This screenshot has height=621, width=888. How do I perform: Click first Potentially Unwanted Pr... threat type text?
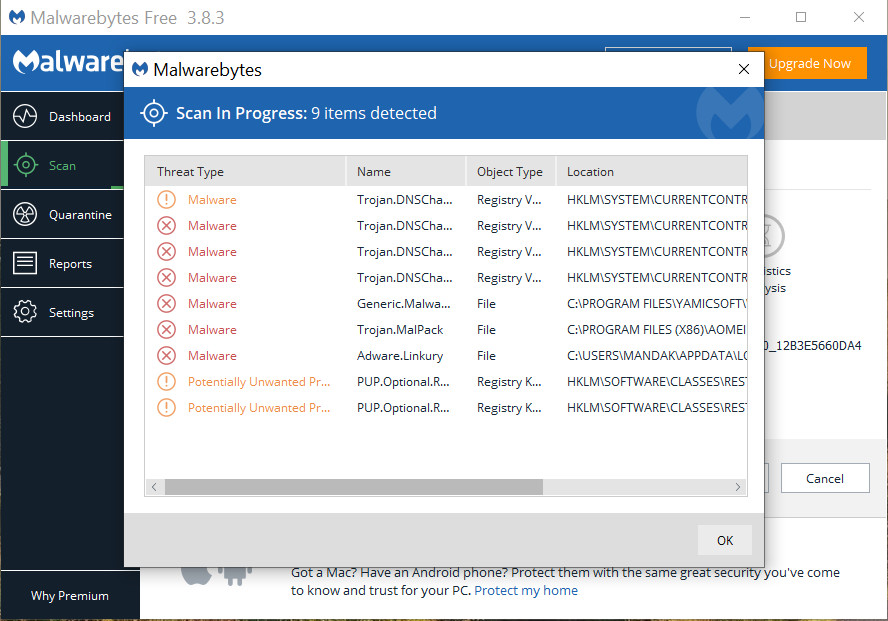259,382
